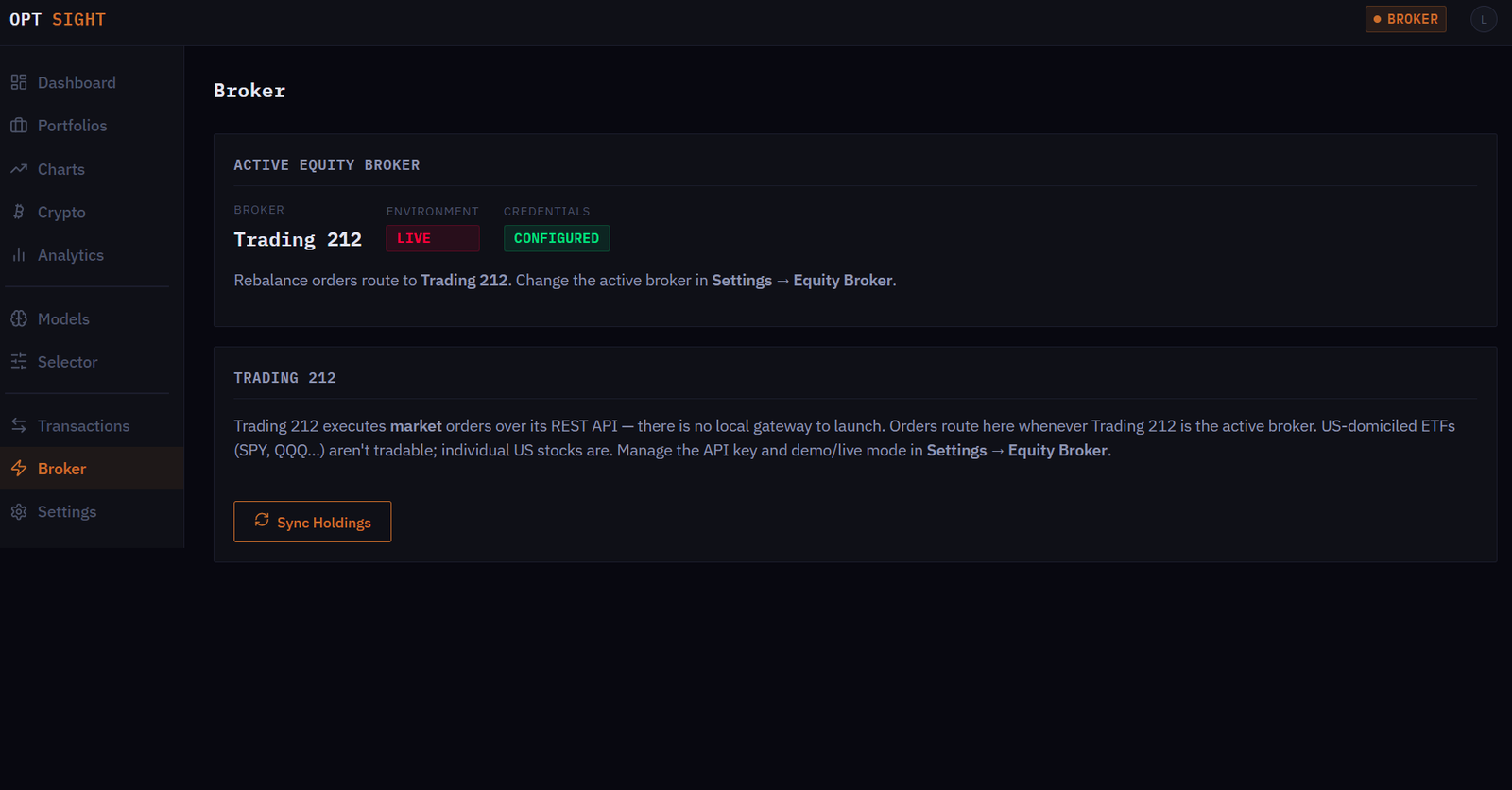This screenshot has height=790, width=1512.
Task: Click the ENVIRONMENT column label
Action: coord(433,211)
